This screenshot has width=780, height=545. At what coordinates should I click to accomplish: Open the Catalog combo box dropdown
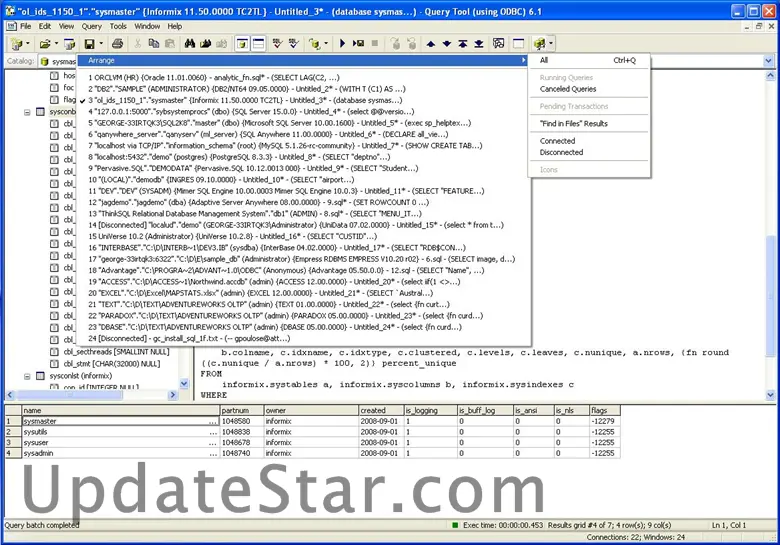[769, 61]
